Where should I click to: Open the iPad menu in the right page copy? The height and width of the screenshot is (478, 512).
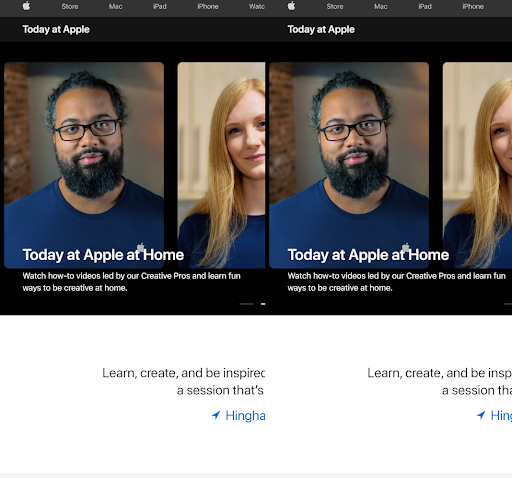(x=425, y=6)
